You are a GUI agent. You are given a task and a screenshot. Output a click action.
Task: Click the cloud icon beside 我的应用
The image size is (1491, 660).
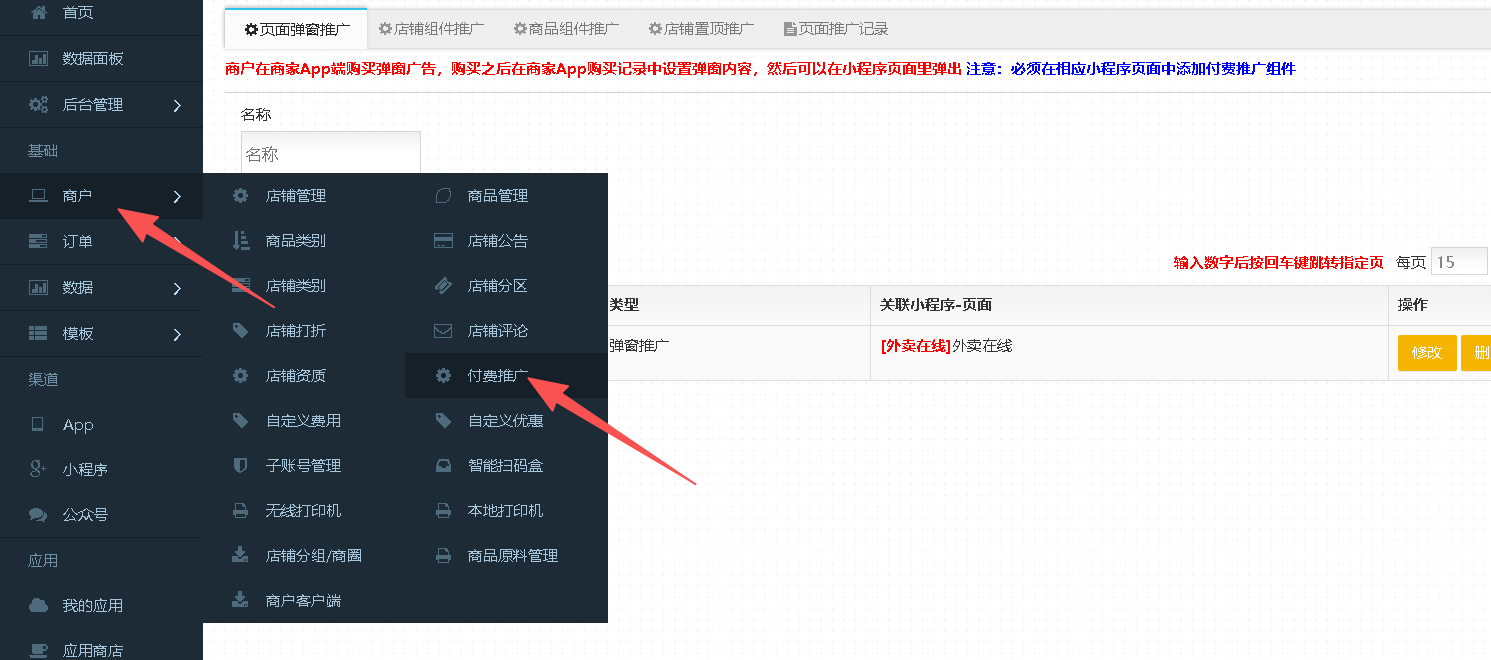[x=39, y=606]
